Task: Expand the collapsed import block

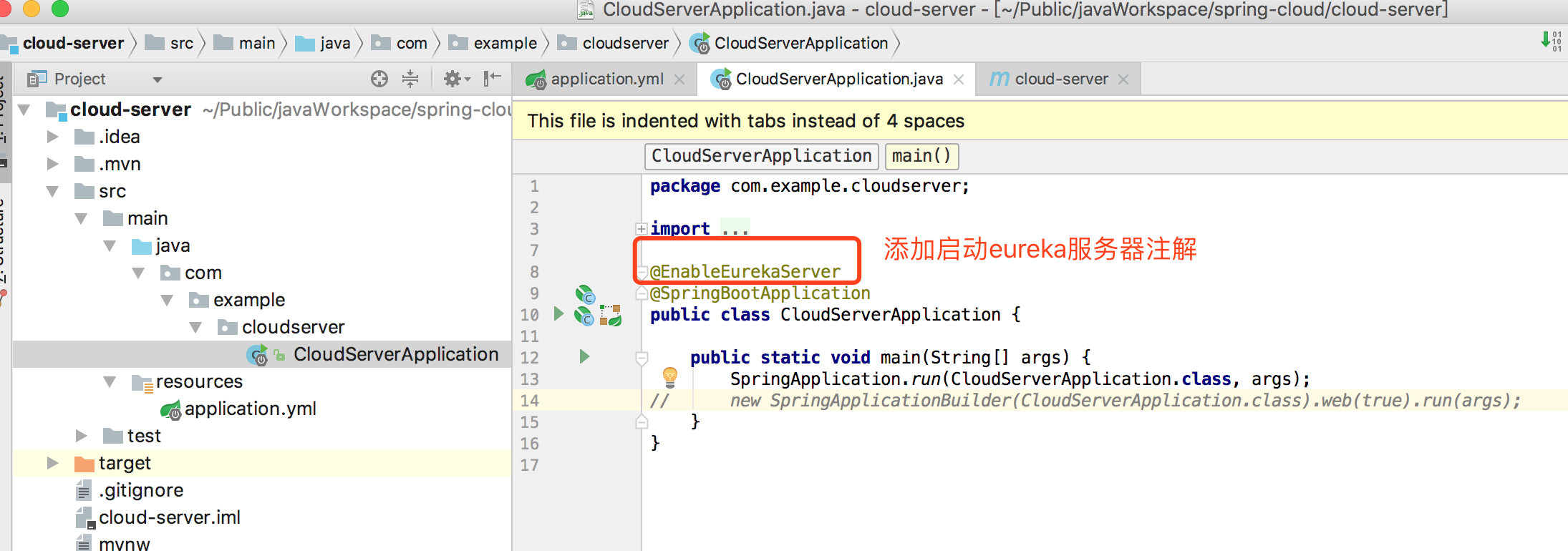Action: click(x=642, y=229)
